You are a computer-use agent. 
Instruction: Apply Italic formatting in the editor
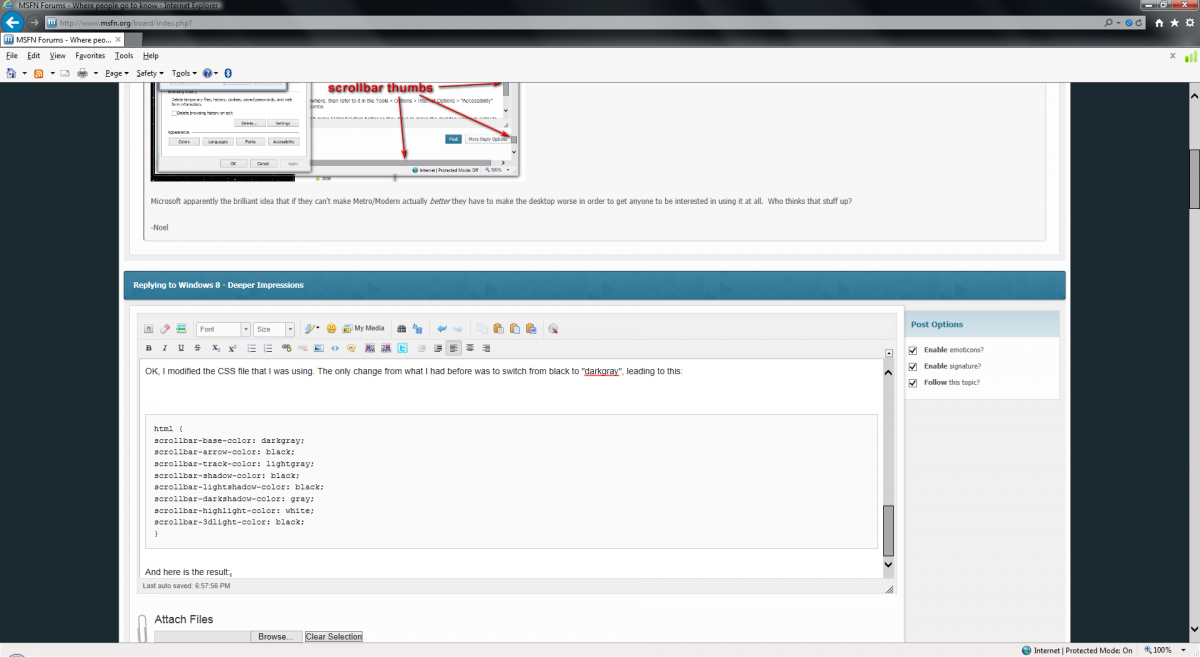[165, 348]
